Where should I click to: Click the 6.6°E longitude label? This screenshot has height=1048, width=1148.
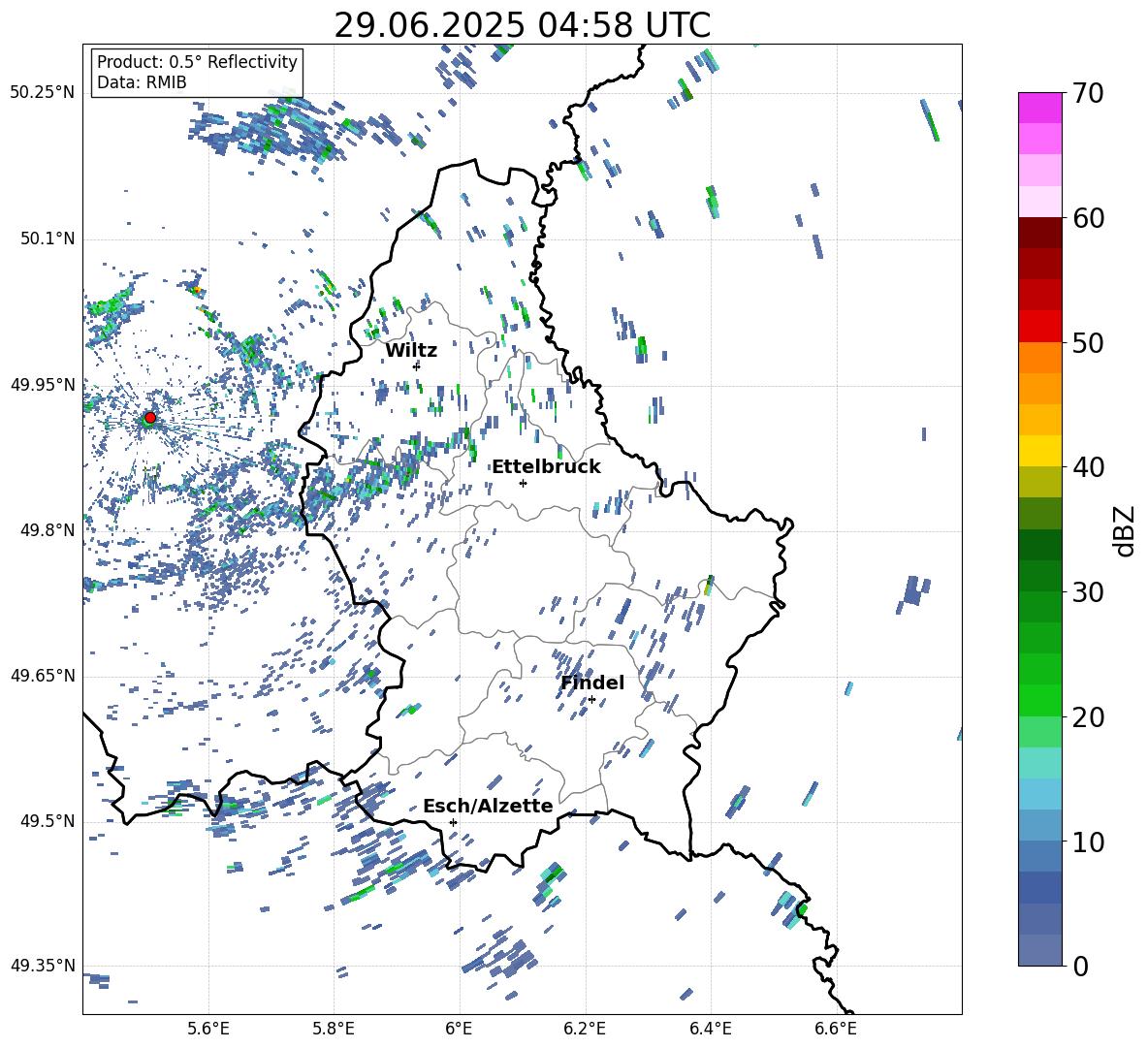pos(836,1029)
